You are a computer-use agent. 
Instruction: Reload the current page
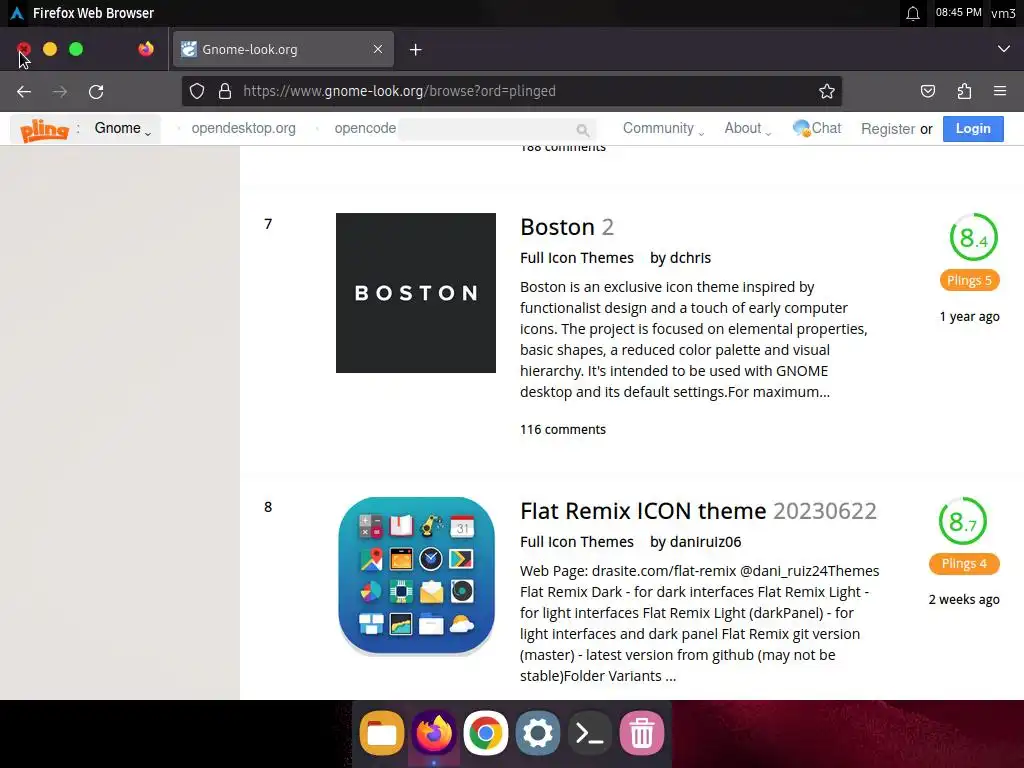point(96,91)
